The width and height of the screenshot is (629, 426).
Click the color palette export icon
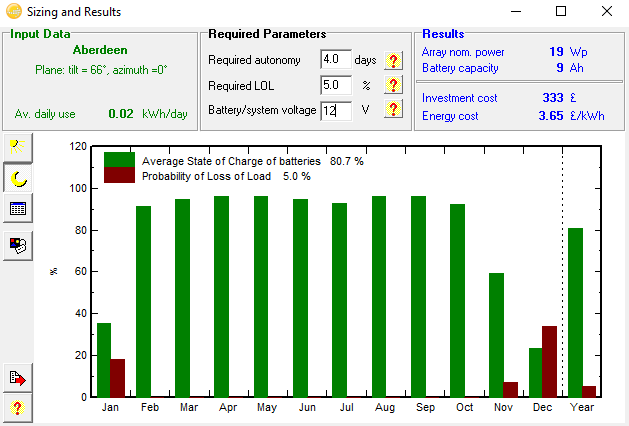(18, 243)
